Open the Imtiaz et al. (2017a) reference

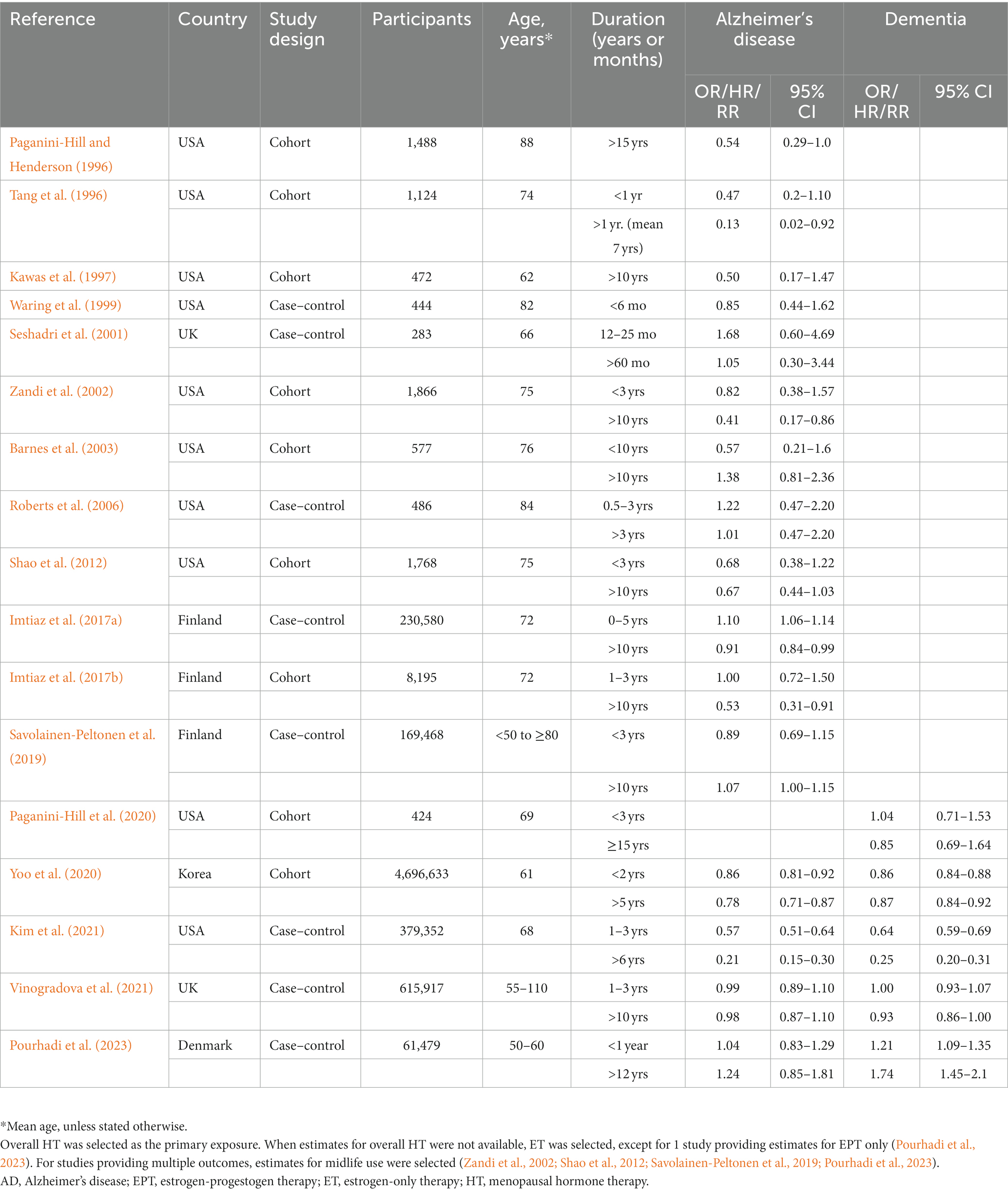pyautogui.click(x=66, y=620)
